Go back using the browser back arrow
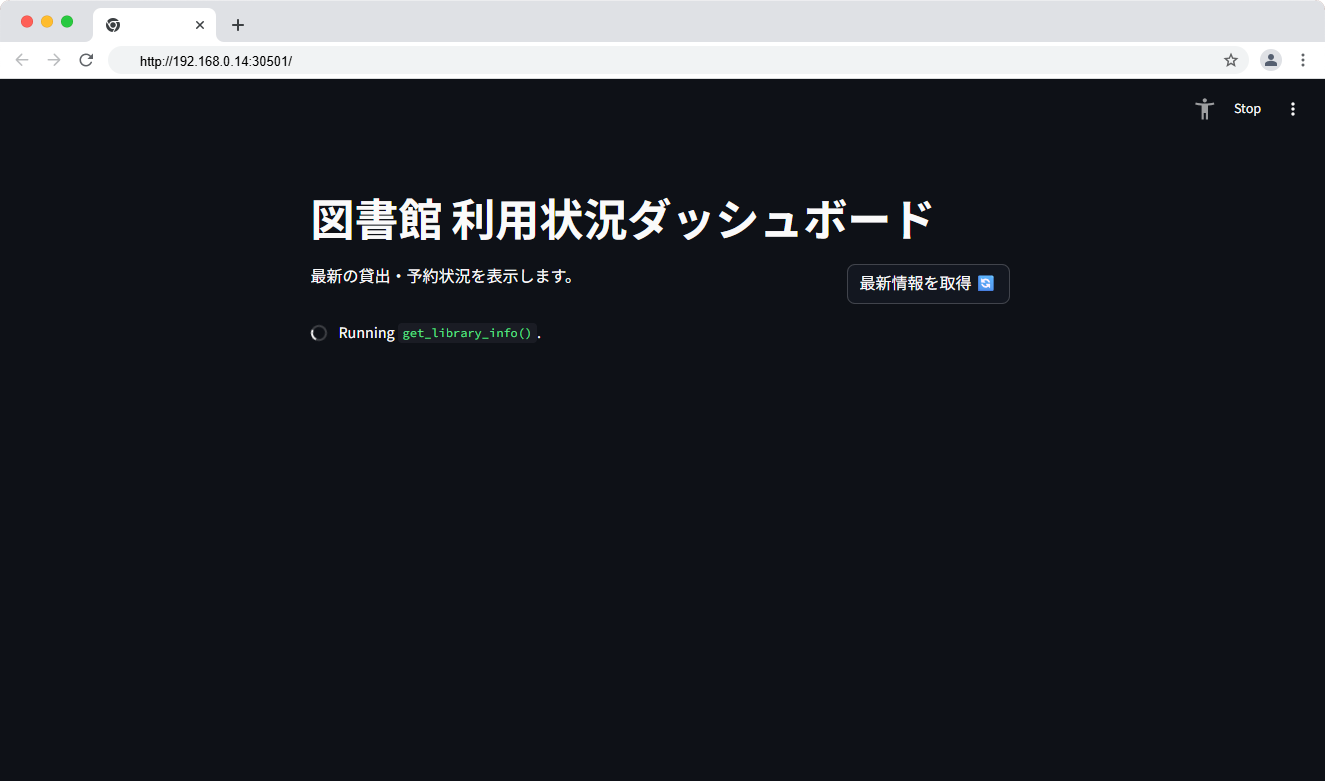 [x=22, y=60]
